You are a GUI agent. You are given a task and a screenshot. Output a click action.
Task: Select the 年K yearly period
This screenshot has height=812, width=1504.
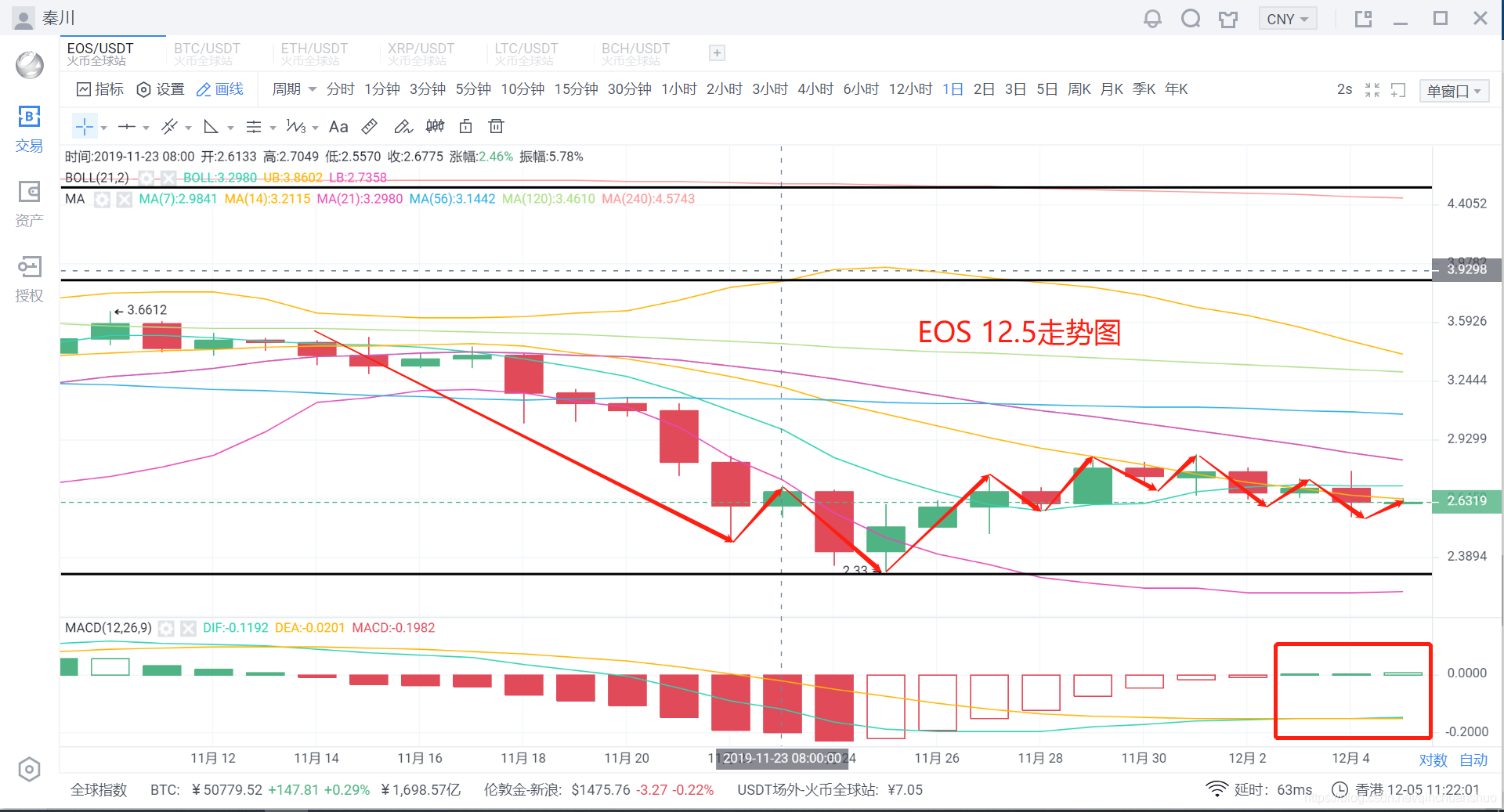tap(1176, 89)
